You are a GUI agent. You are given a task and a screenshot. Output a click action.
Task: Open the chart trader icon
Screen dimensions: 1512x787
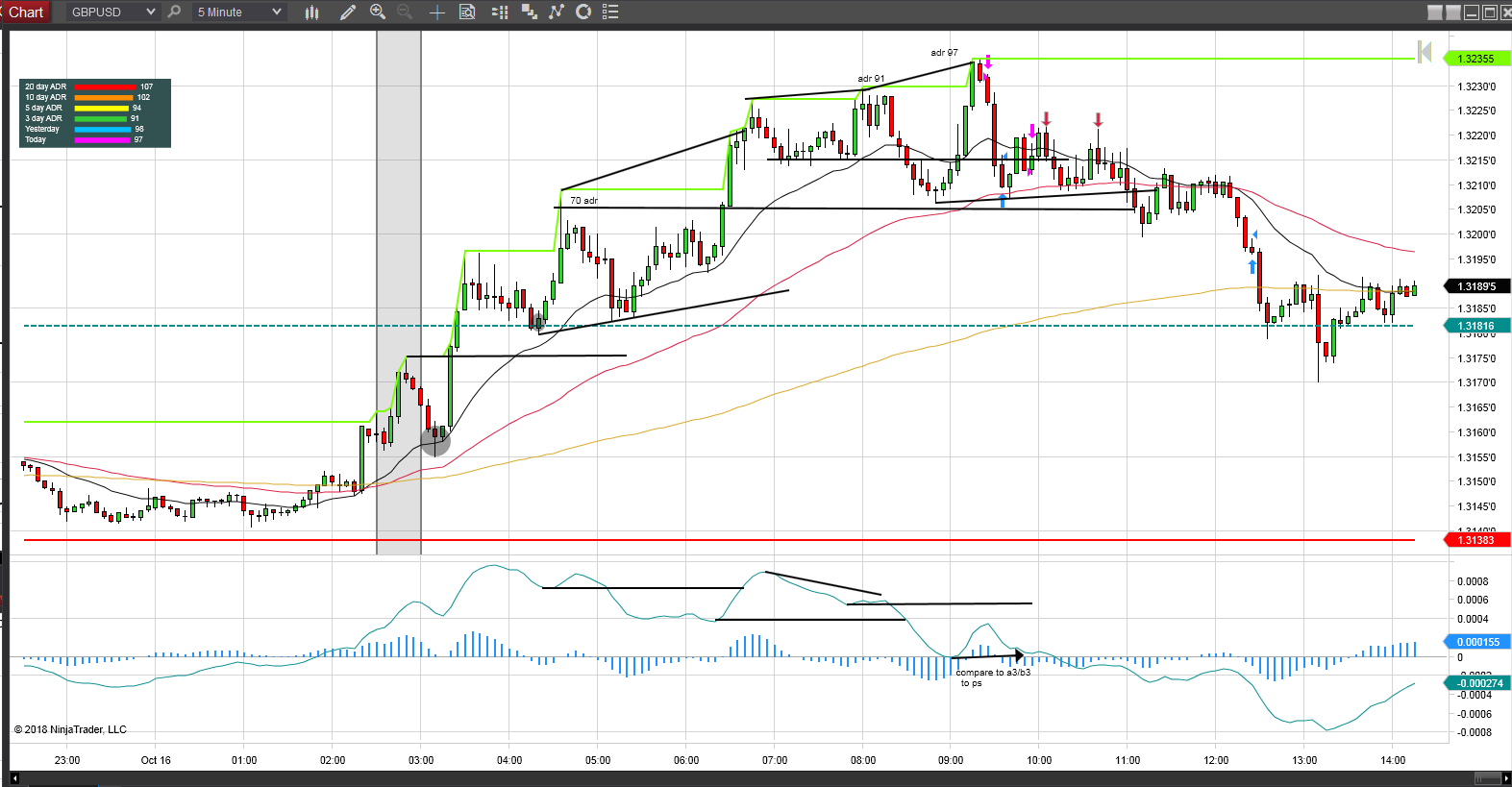coord(500,12)
